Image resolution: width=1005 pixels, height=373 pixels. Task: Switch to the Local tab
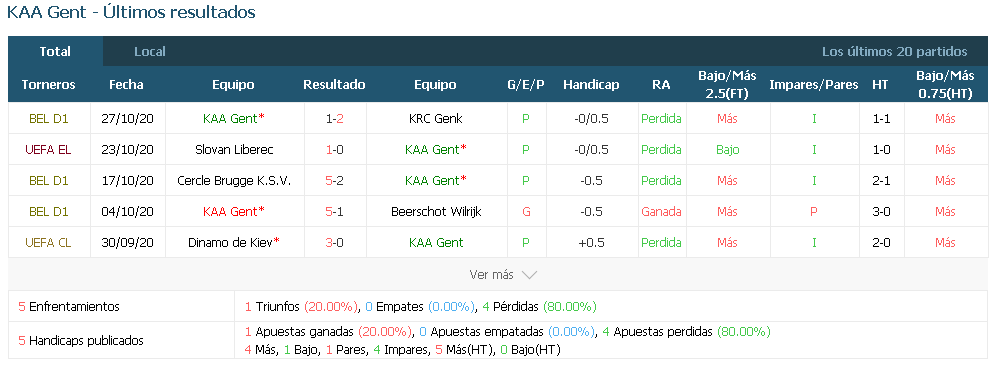click(150, 52)
